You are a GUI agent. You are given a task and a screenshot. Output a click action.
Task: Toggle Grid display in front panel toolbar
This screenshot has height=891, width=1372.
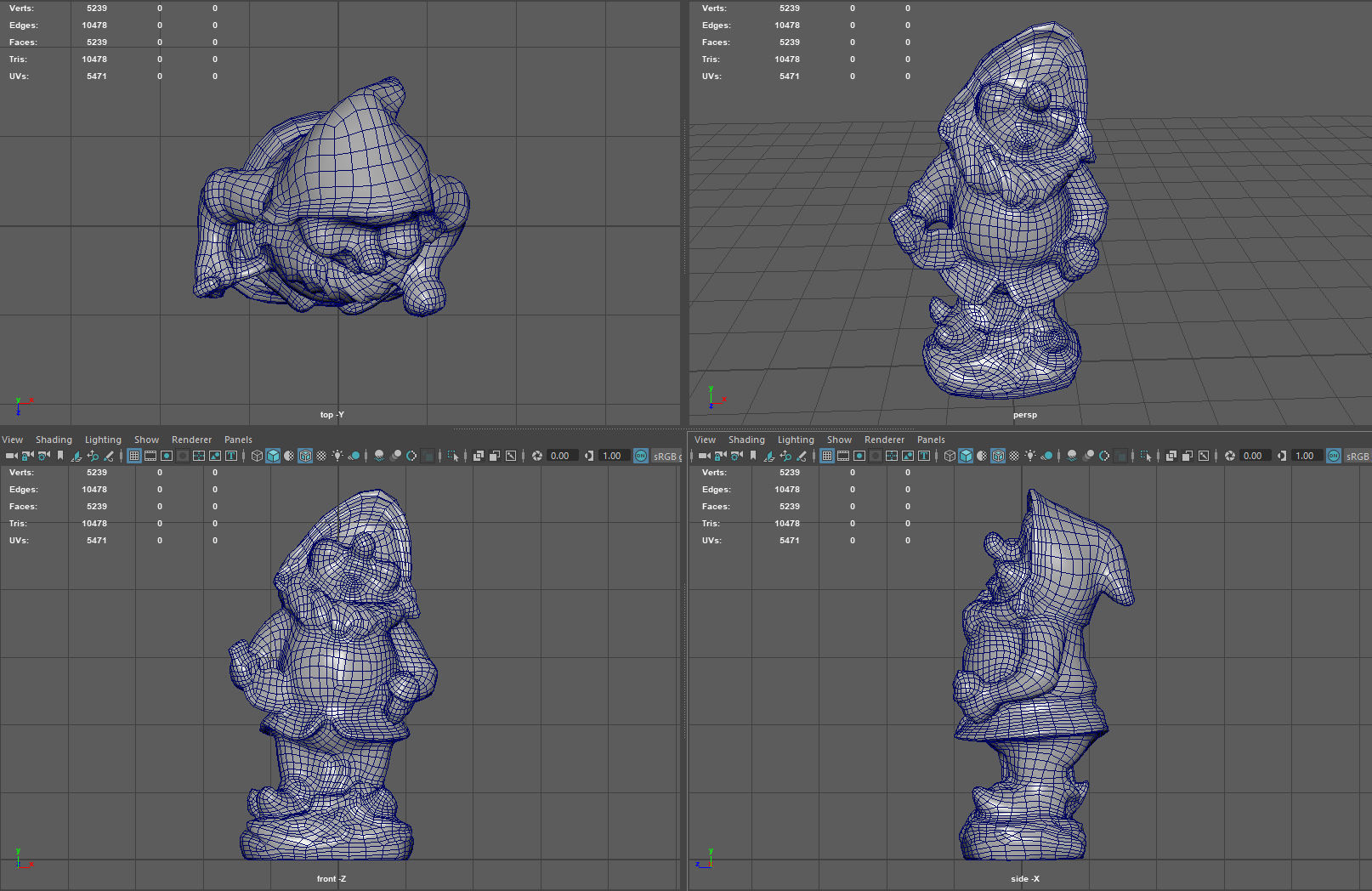coord(134,456)
